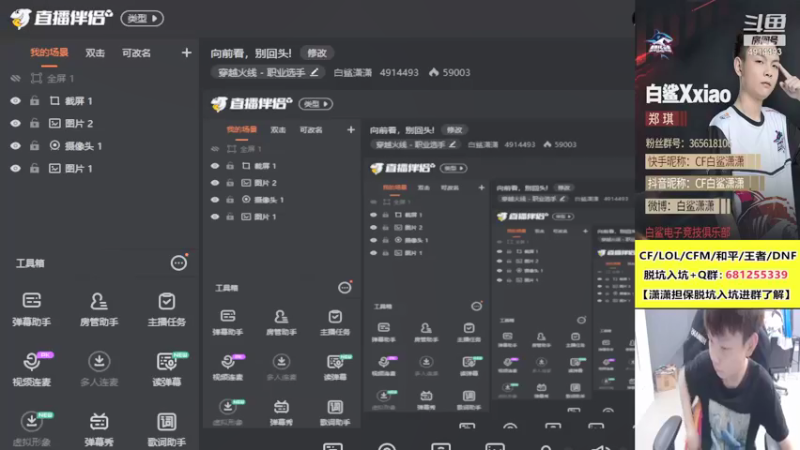The width and height of the screenshot is (800, 450).
Task: Select the 全屏 1 source row name
Action: 60,78
